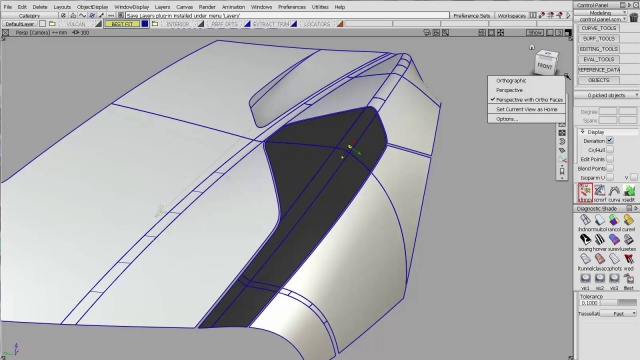This screenshot has height=360, width=640.
Task: Open the Layers menu
Action: (162, 7)
